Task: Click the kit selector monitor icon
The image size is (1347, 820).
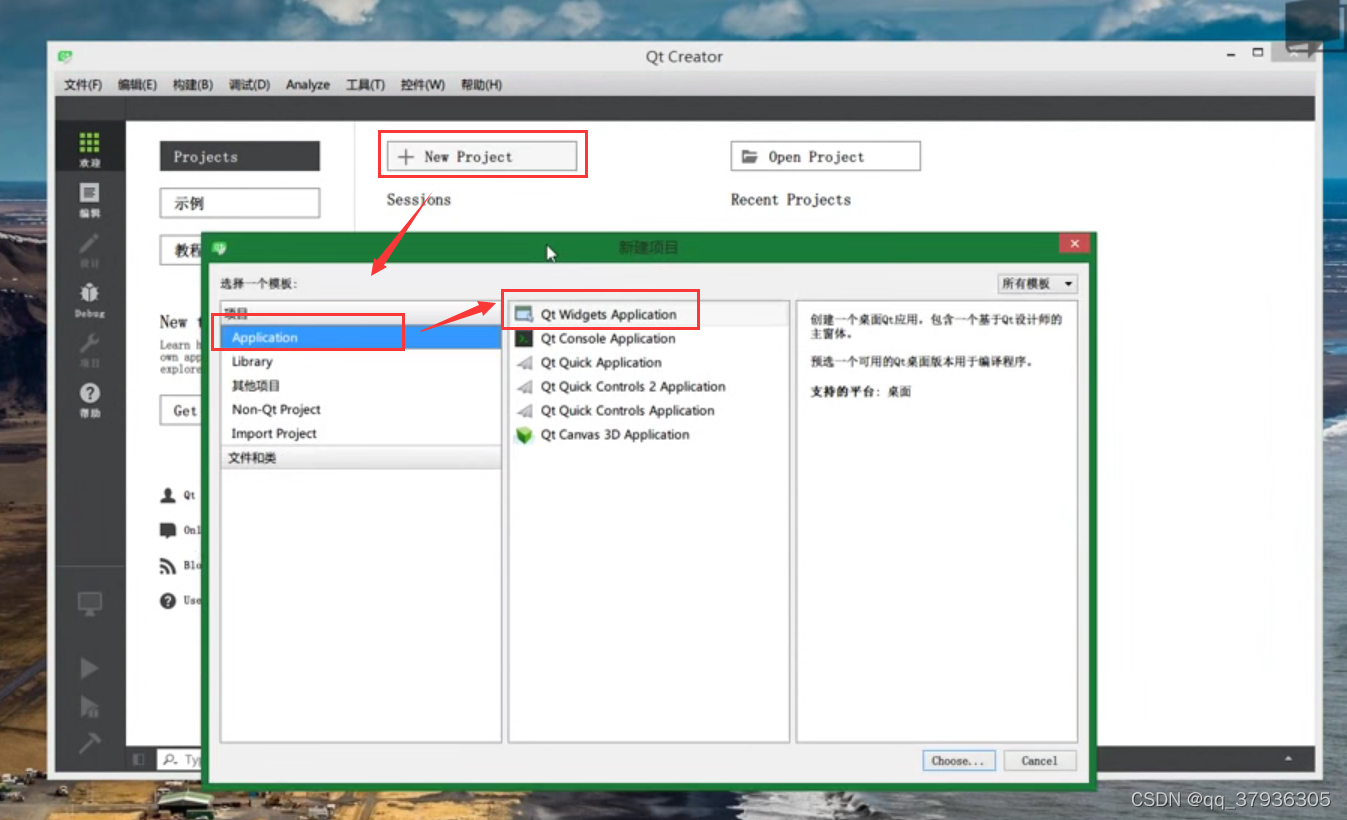Action: pyautogui.click(x=90, y=603)
